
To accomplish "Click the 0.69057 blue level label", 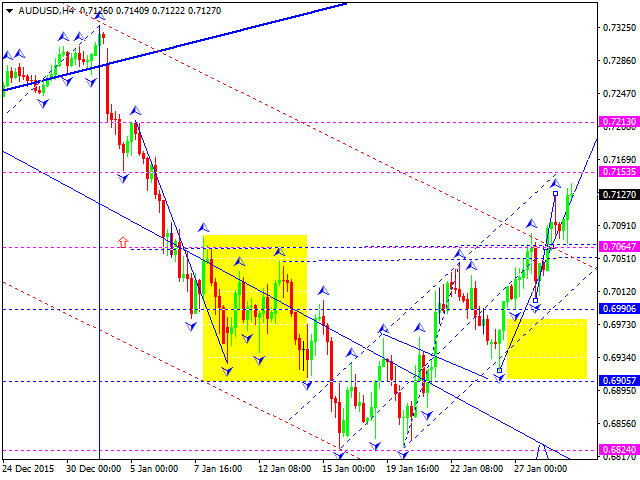I will [x=619, y=380].
